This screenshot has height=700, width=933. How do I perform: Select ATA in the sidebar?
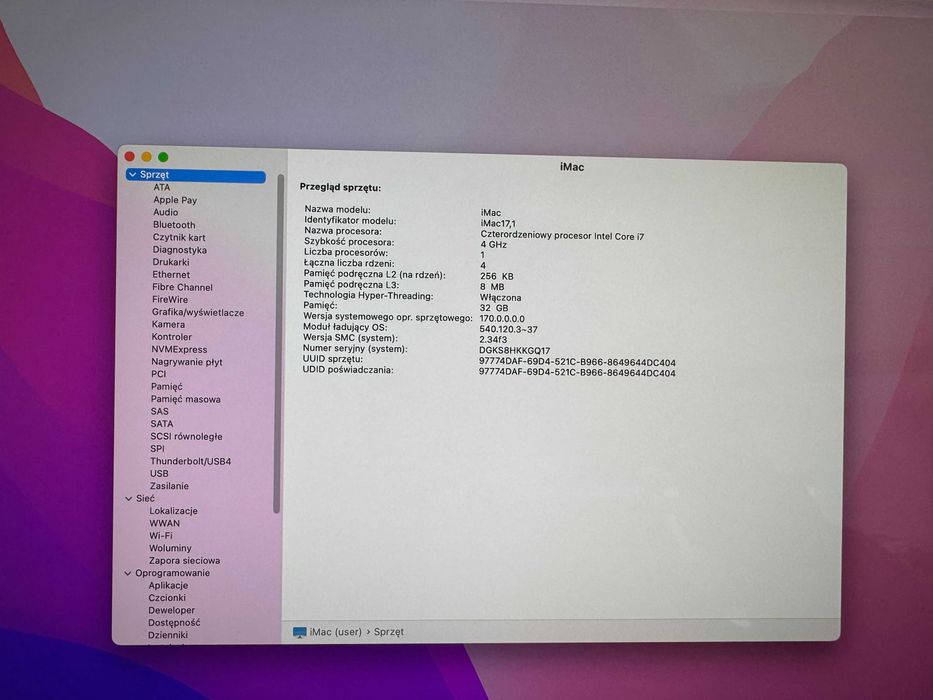pyautogui.click(x=162, y=188)
